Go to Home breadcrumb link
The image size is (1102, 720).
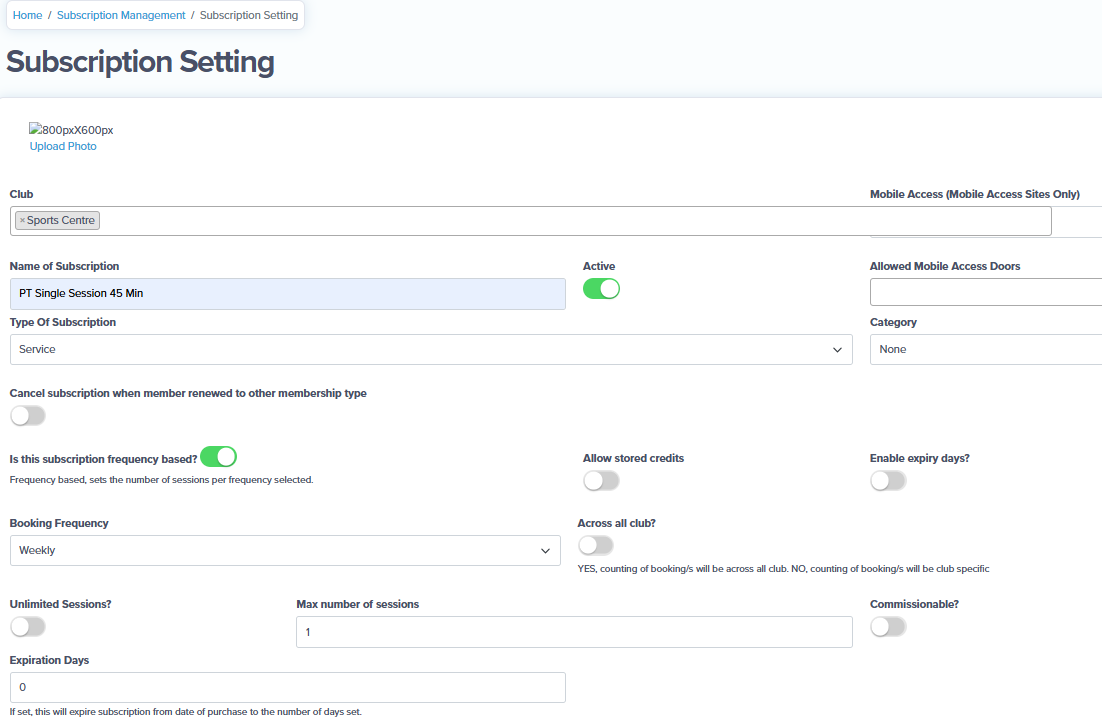(27, 15)
